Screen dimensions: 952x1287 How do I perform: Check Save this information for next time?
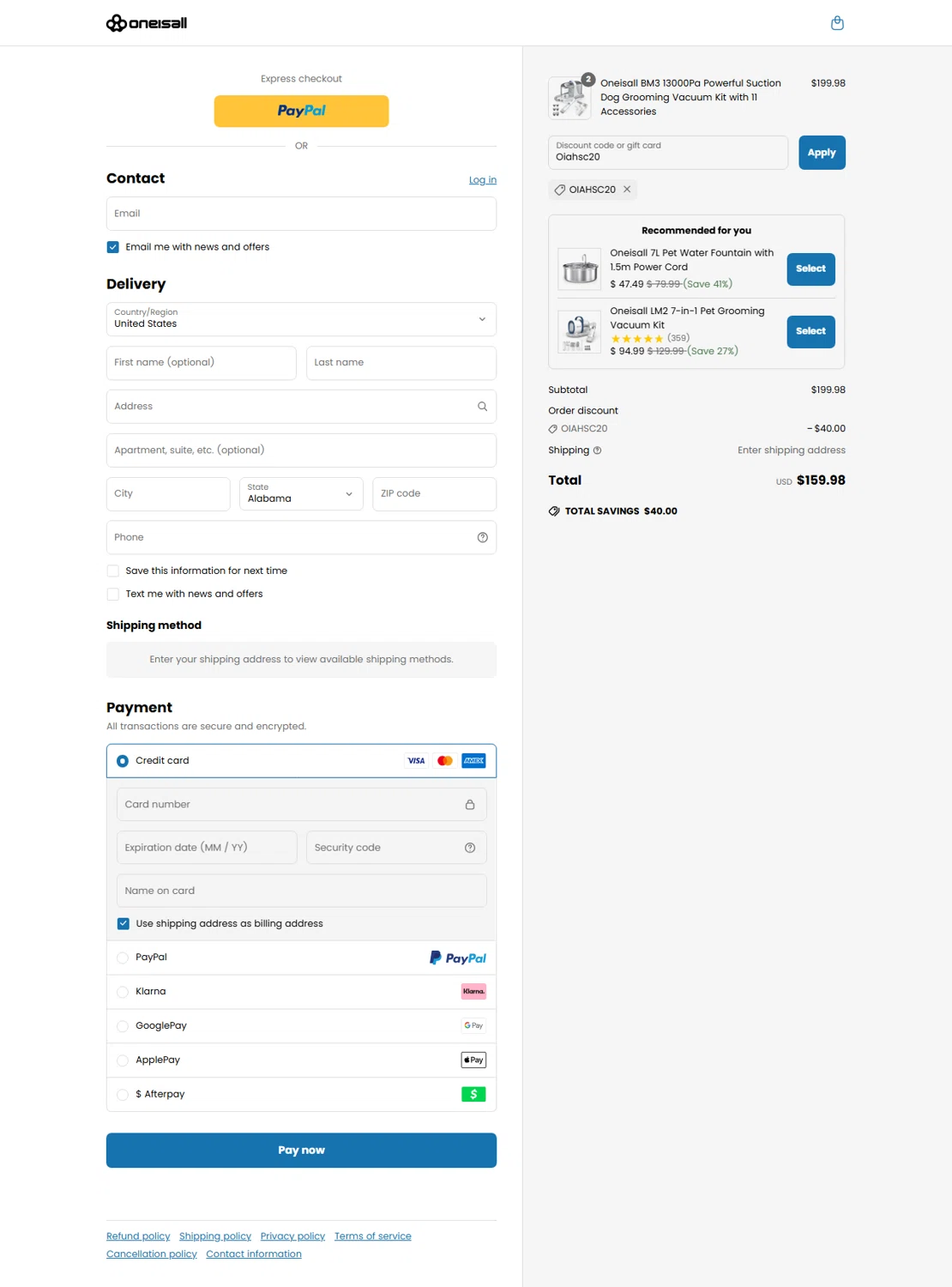(x=112, y=571)
